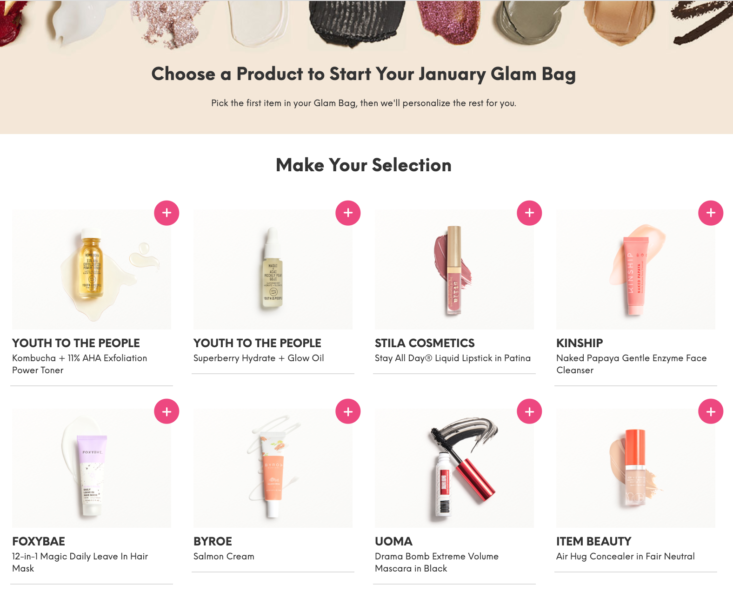
Task: Open Stila lipstick product photo
Action: 454,269
